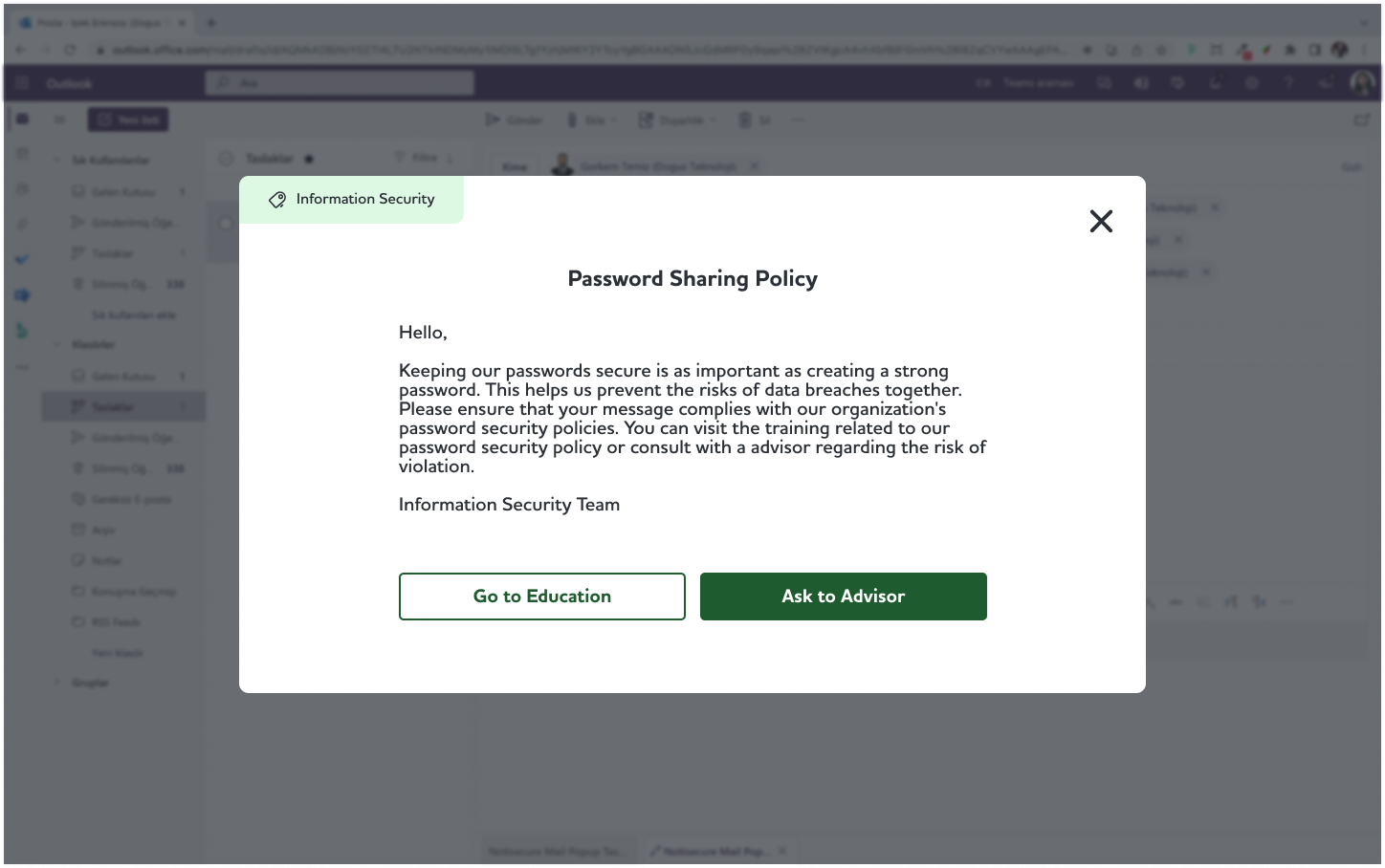Tick the select-all circle beside Taslaklar header

pyautogui.click(x=226, y=159)
